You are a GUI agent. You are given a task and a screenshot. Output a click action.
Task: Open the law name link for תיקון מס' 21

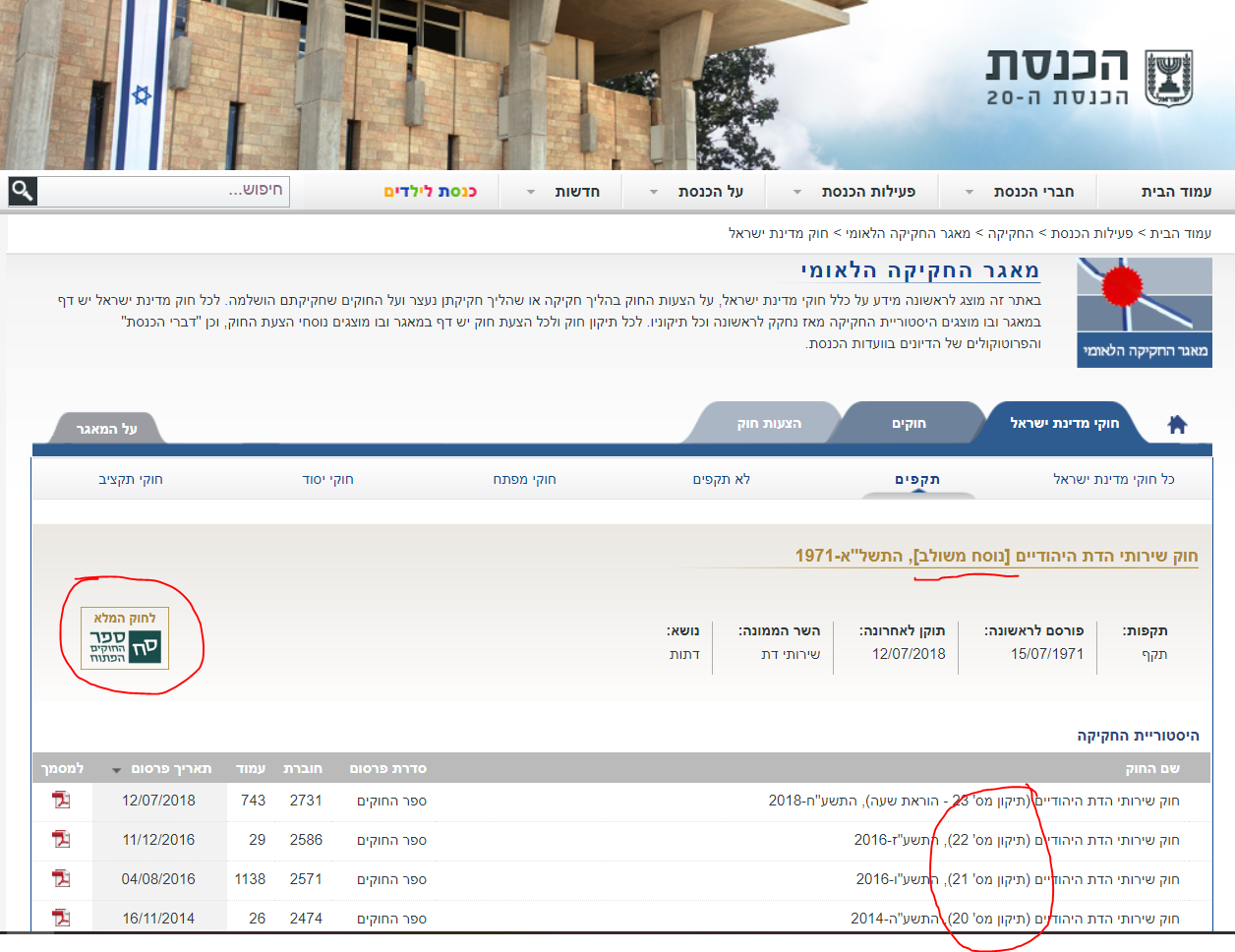(1018, 879)
